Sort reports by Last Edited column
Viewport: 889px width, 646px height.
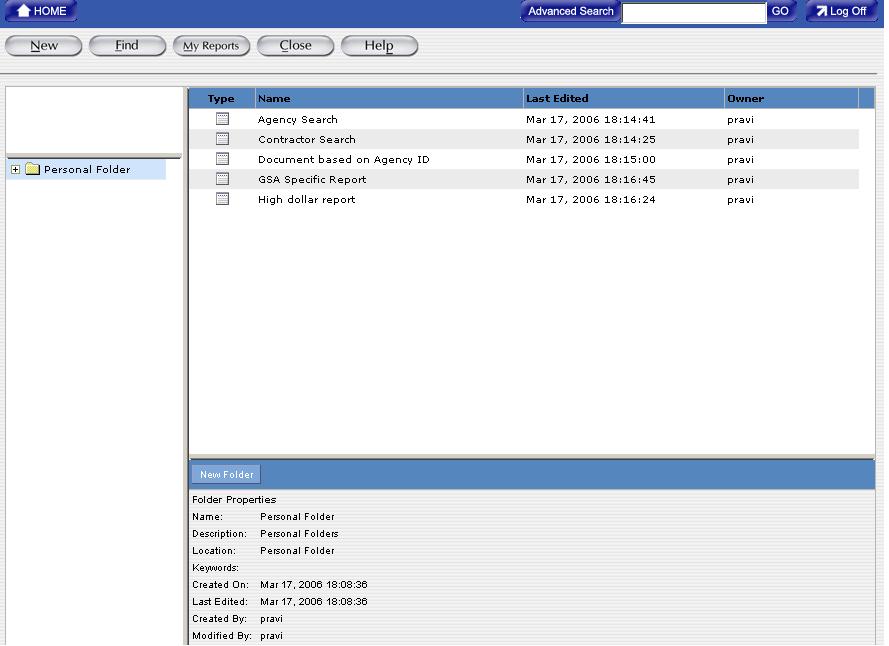tap(557, 98)
